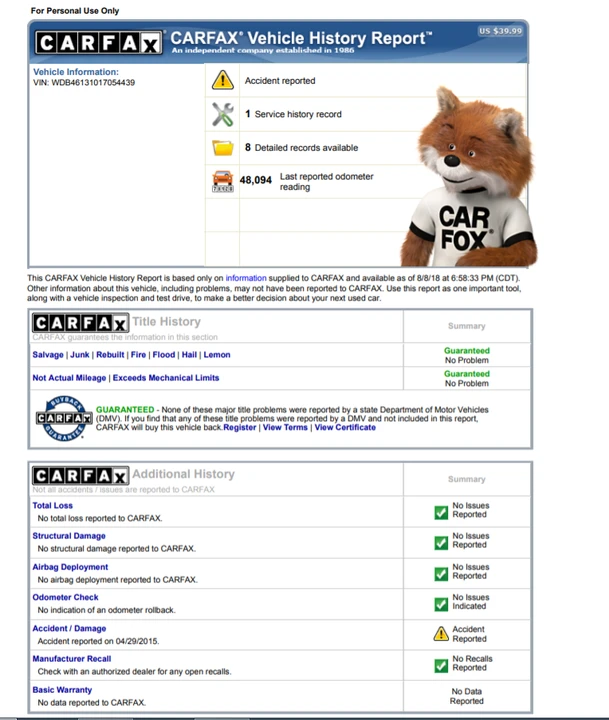Open the Accident / Damage heading link
The height and width of the screenshot is (720, 609).
[x=69, y=628]
